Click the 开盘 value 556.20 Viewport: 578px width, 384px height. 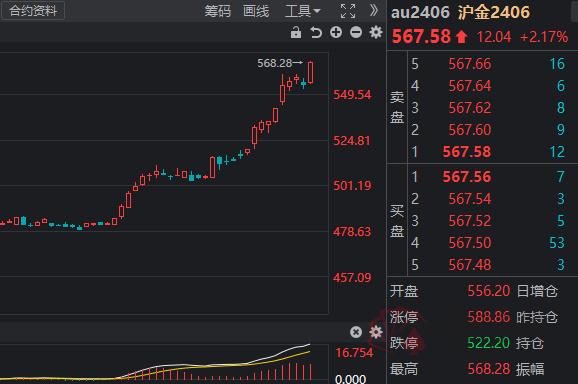[x=488, y=291]
